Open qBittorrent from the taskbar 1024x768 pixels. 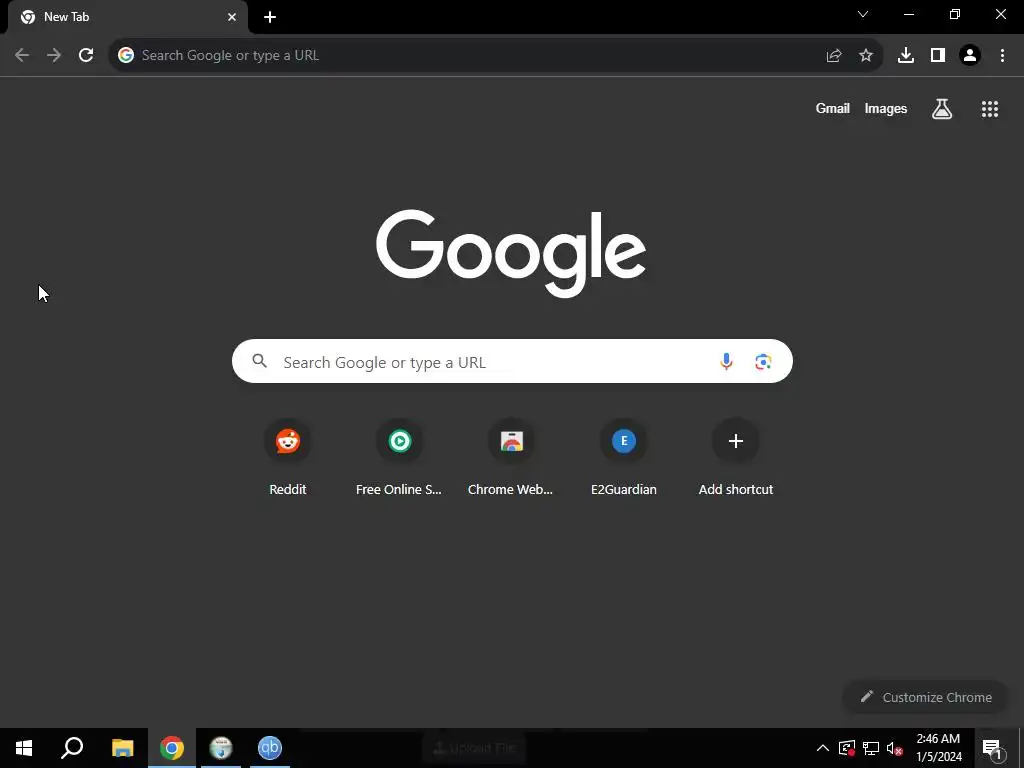click(x=270, y=748)
